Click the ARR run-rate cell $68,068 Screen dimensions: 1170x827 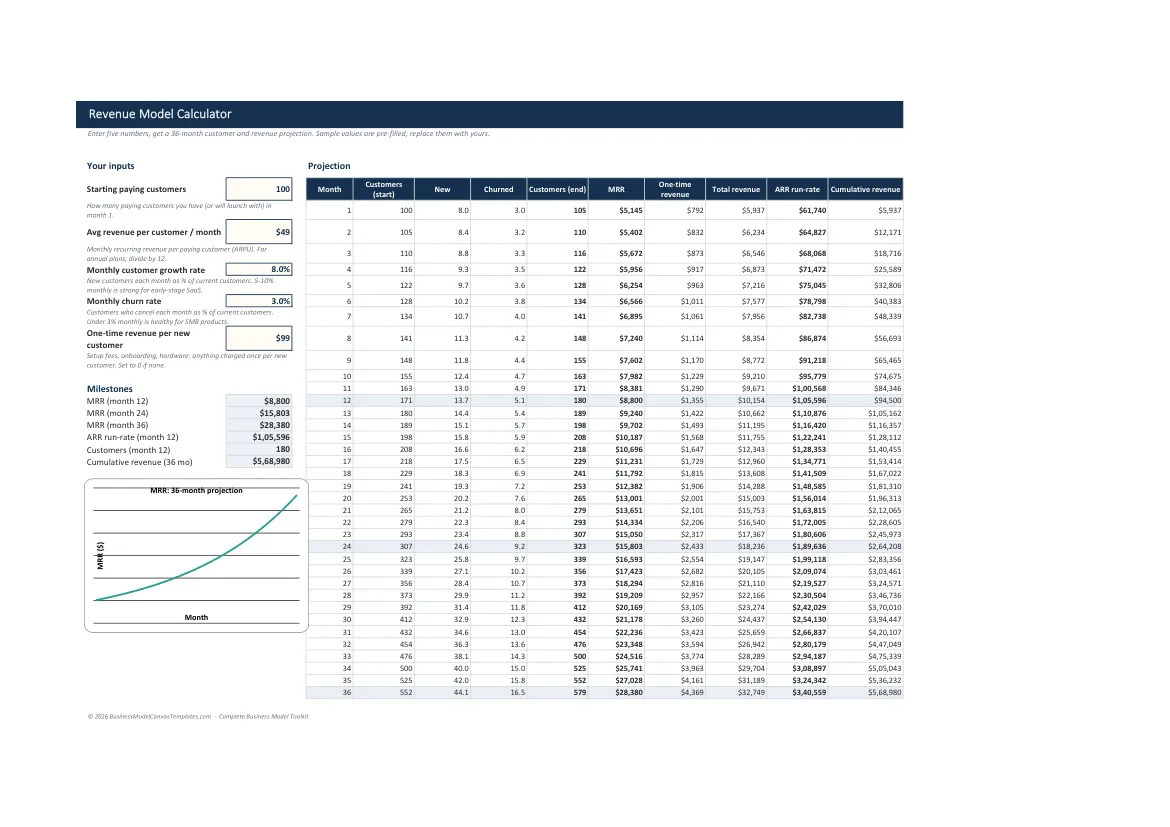[797, 253]
